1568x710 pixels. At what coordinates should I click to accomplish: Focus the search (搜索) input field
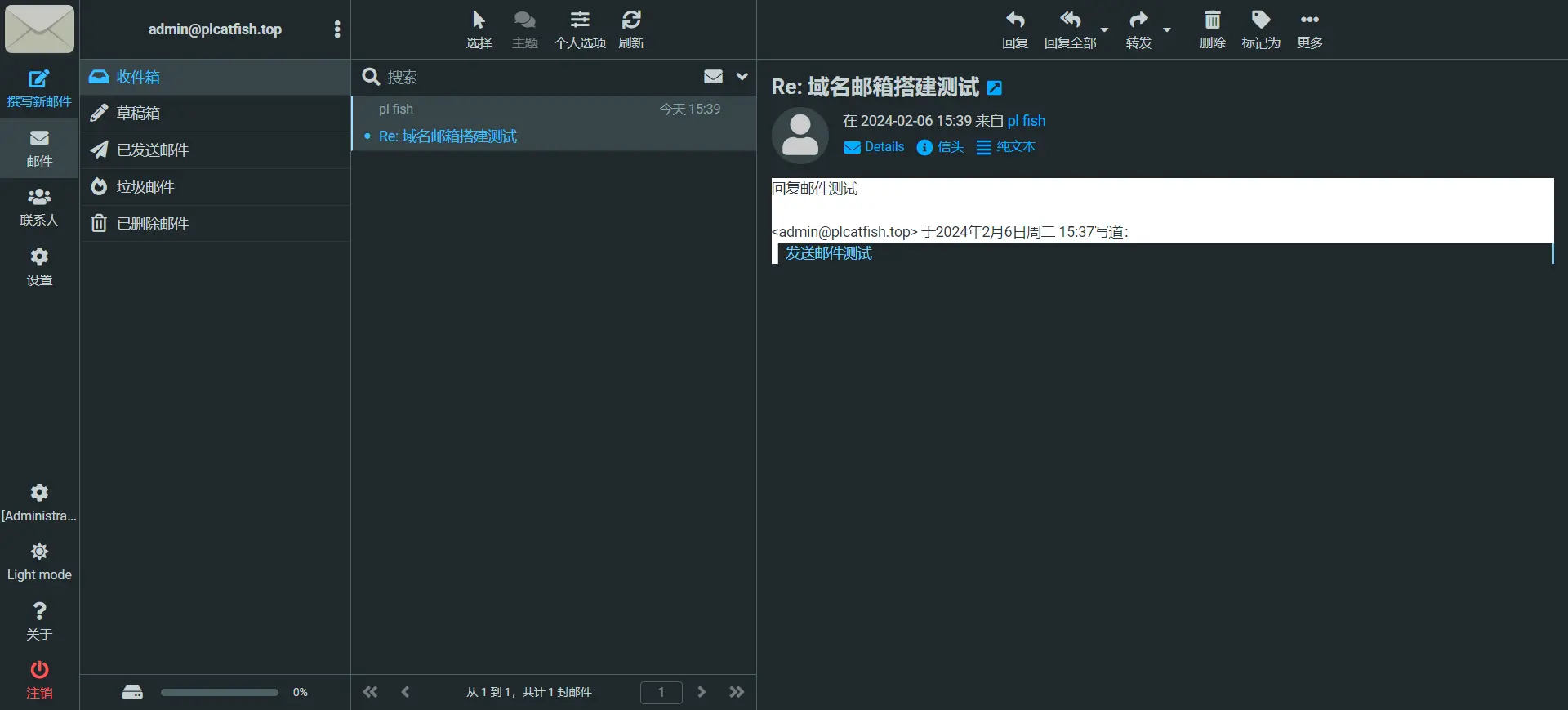pyautogui.click(x=539, y=77)
